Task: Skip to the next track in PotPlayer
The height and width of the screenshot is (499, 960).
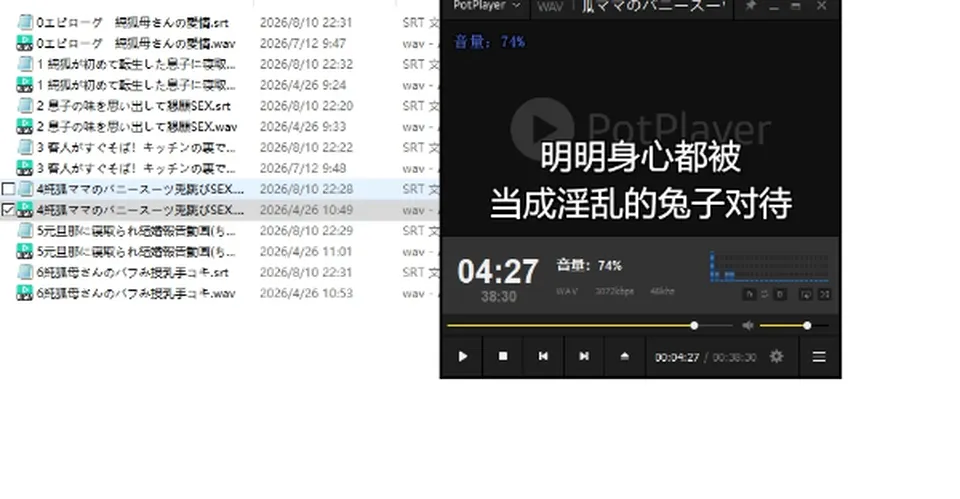Action: (583, 356)
